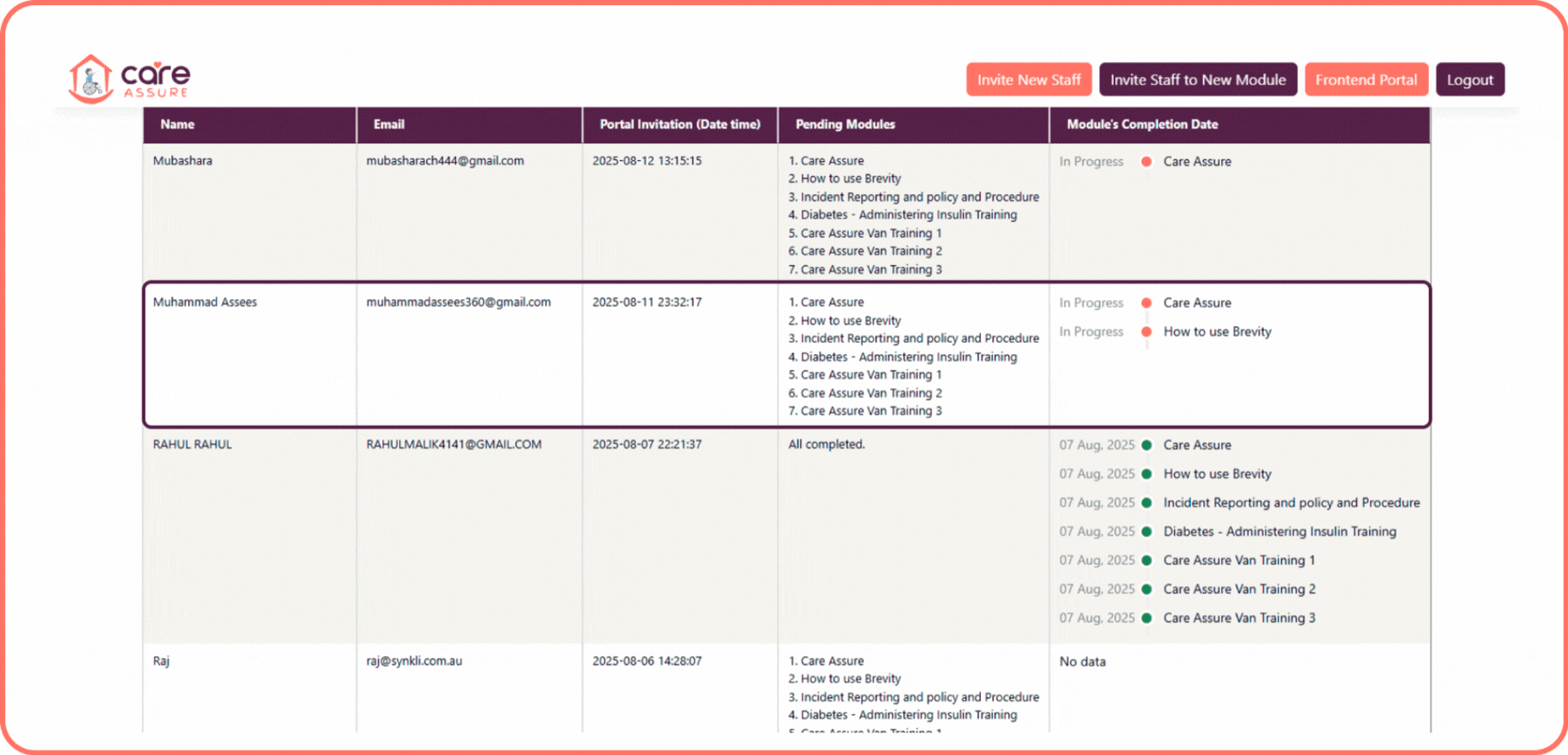Click email muhammadassees360@gmail.com
This screenshot has width=1568, height=755.
coord(458,303)
